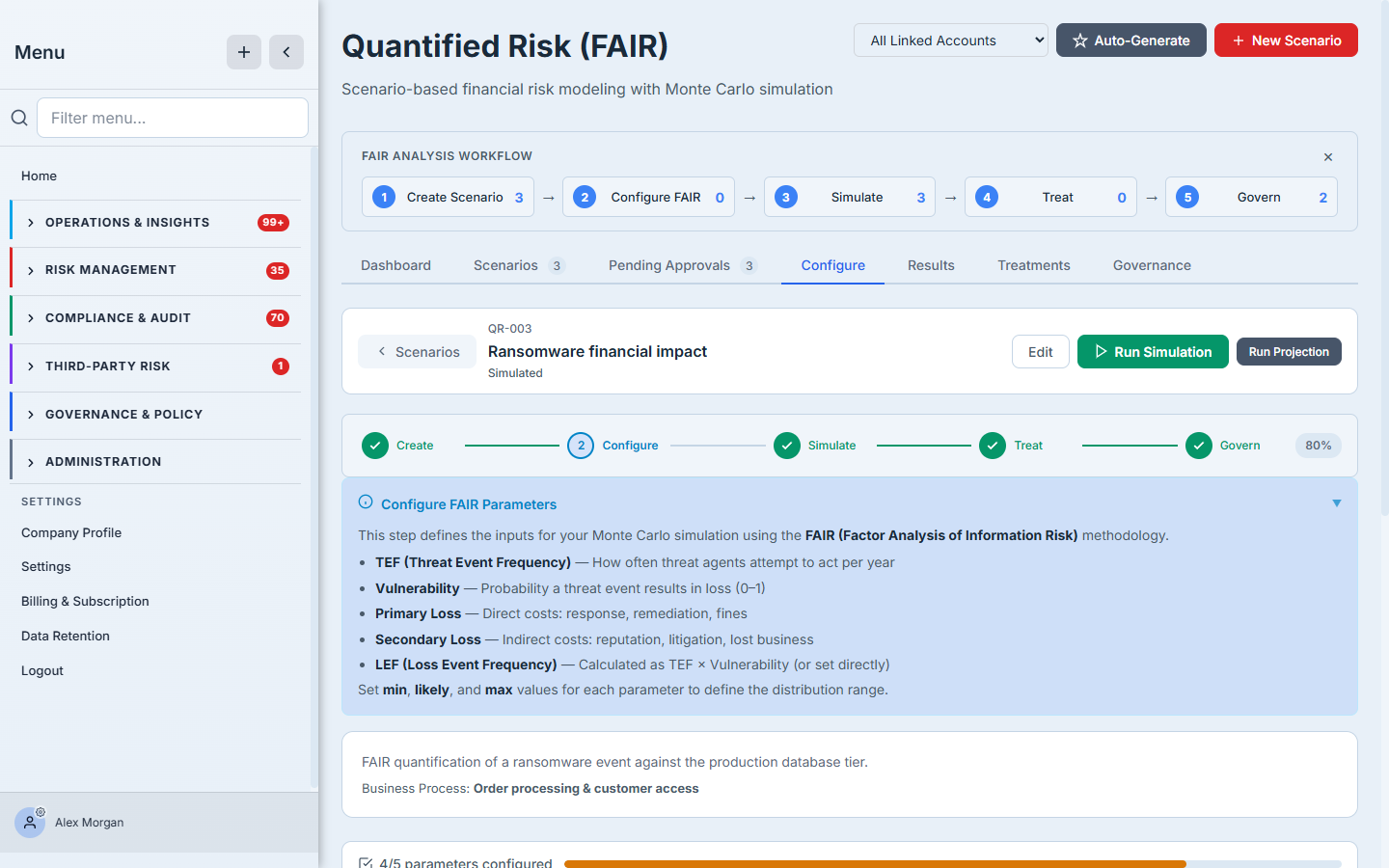The height and width of the screenshot is (868, 1389).
Task: Click the 1 badge on Third-Party Risk
Action: coord(281,366)
